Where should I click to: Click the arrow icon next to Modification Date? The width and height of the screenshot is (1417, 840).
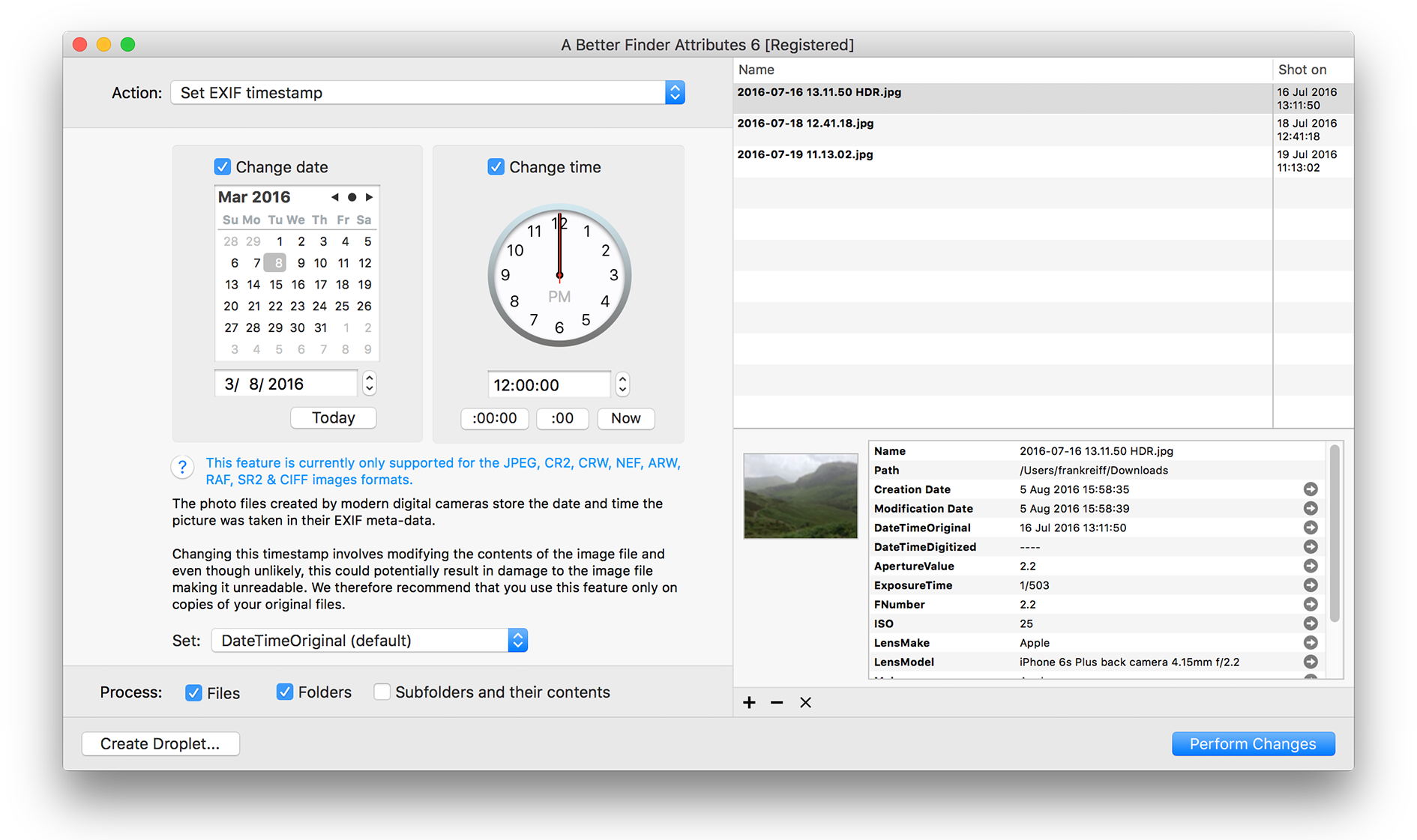(x=1310, y=509)
